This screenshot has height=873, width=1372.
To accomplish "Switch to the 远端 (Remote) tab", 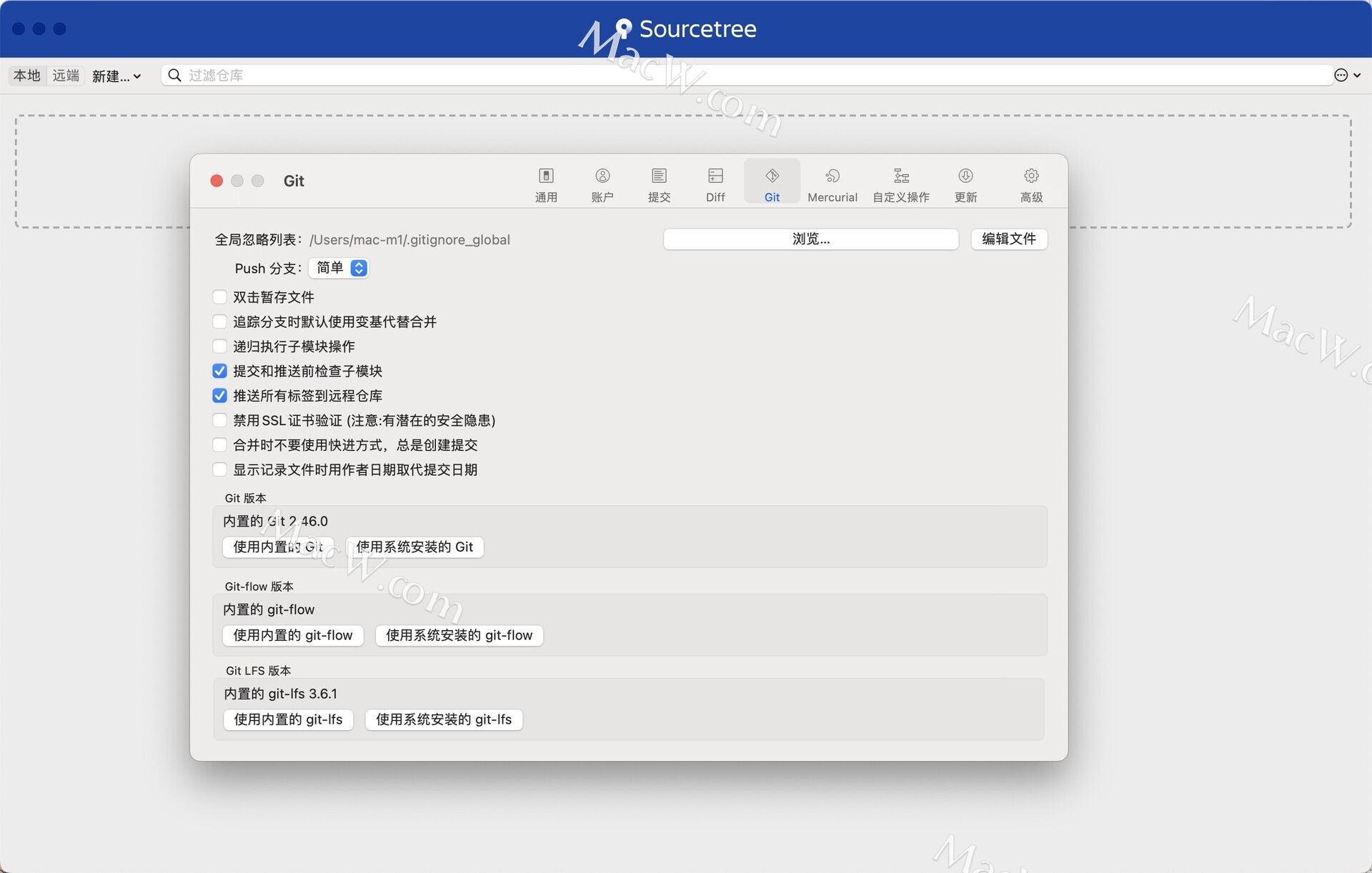I will [66, 75].
